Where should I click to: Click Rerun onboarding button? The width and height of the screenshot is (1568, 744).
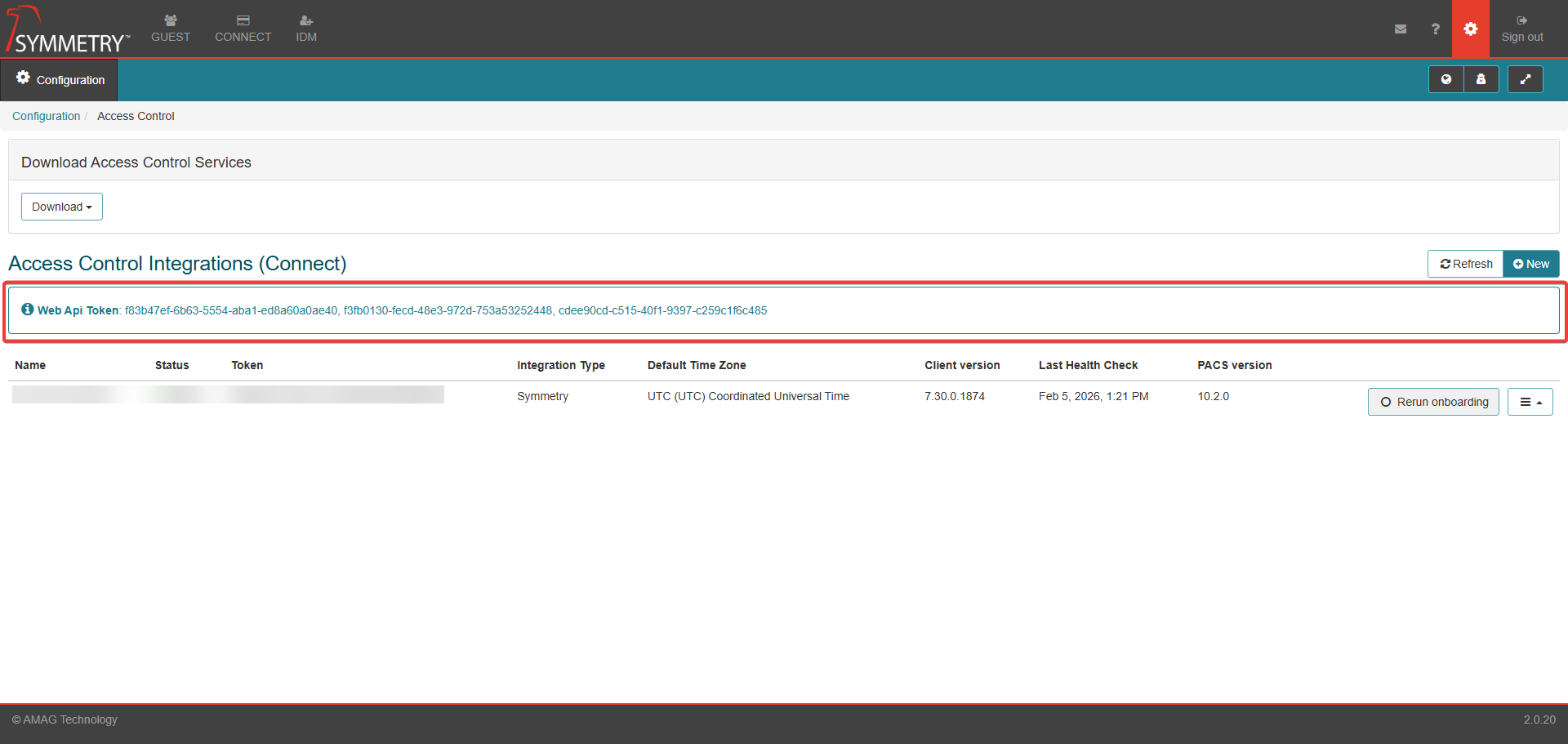pyautogui.click(x=1433, y=402)
